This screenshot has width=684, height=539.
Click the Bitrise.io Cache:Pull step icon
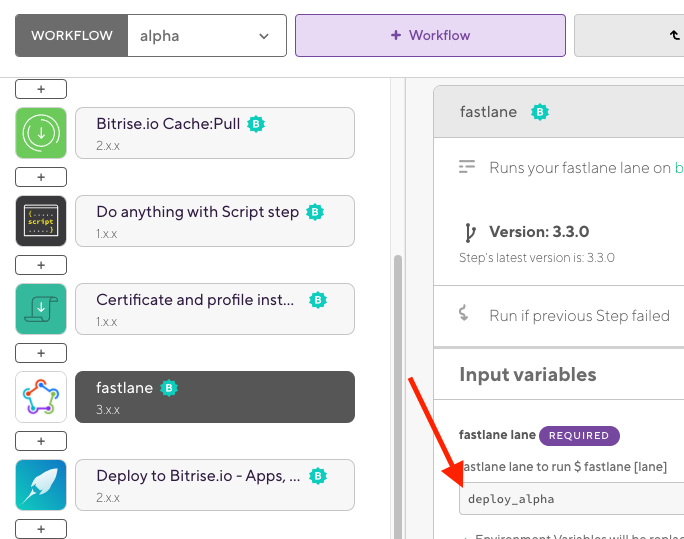tap(41, 133)
